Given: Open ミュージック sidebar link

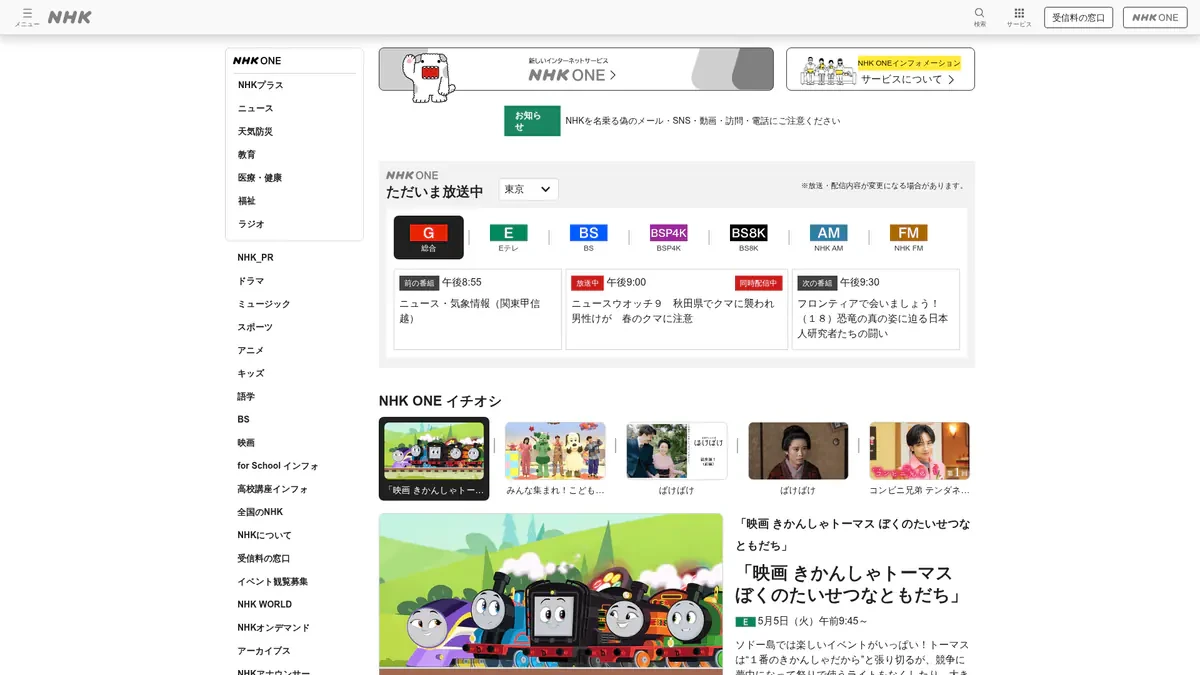Looking at the screenshot, I should click(264, 304).
